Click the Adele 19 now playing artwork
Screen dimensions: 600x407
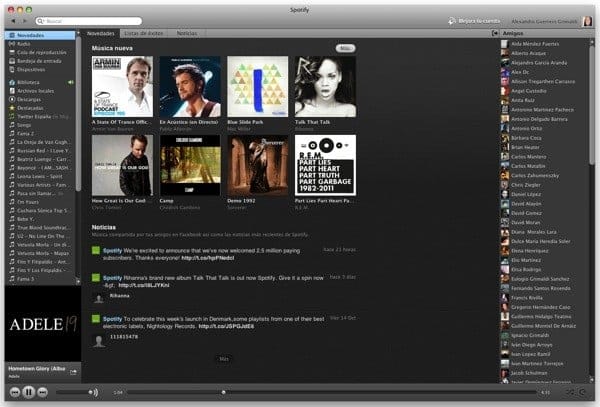pyautogui.click(x=43, y=324)
